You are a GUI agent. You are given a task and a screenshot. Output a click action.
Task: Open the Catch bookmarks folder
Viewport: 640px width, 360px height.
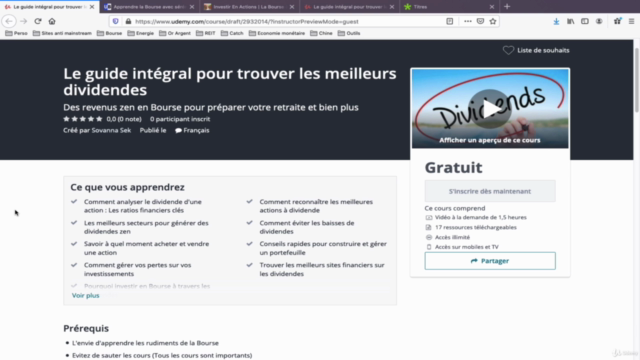click(232, 33)
